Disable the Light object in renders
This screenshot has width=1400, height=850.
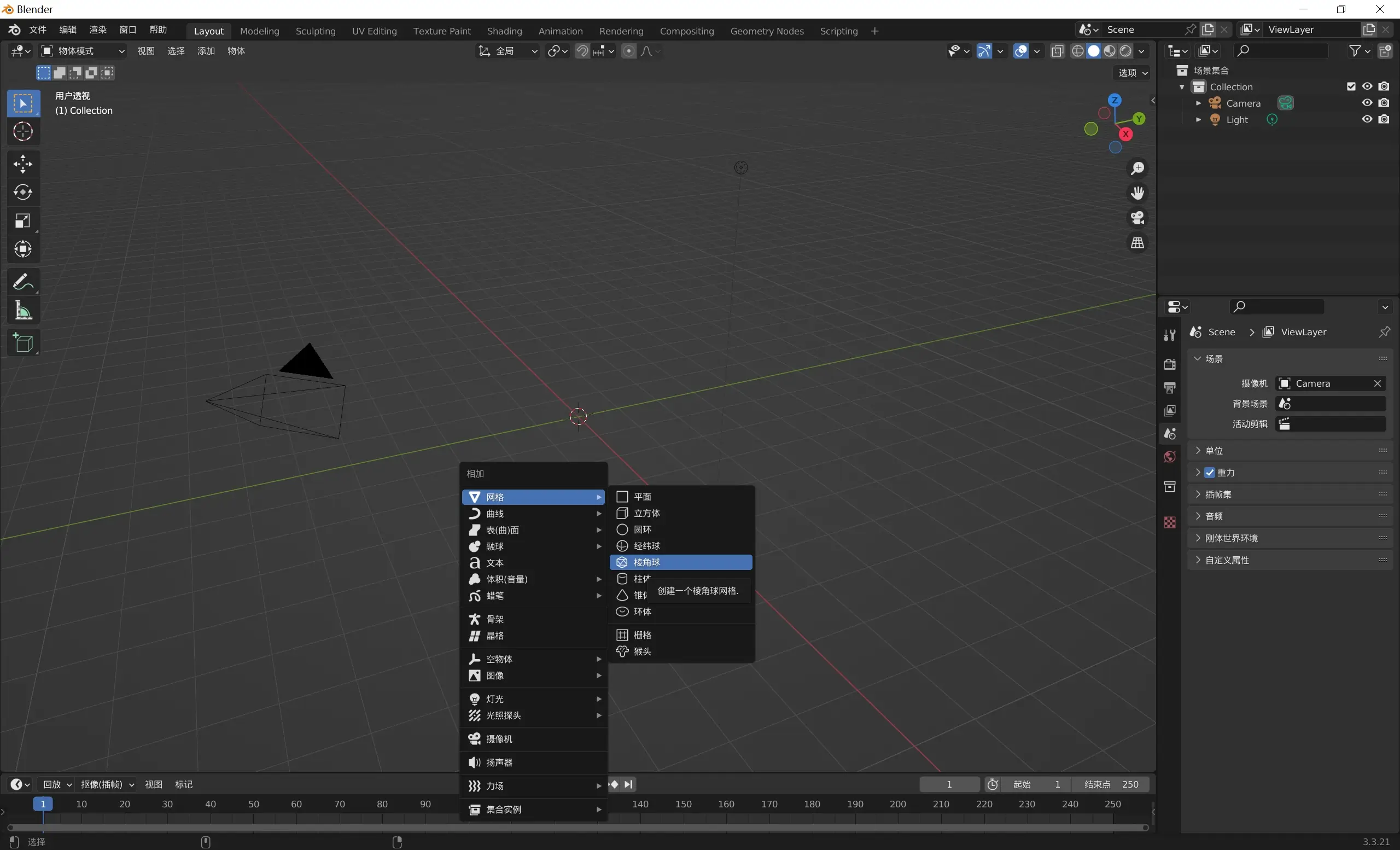pos(1384,119)
